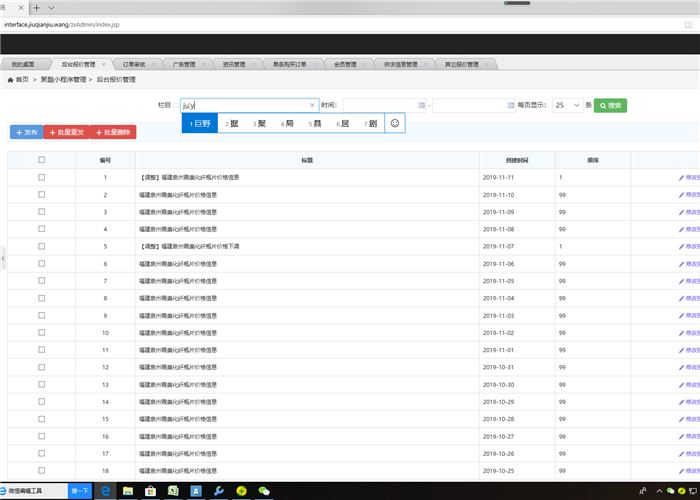Switch to the 会员管理 tab
The height and width of the screenshot is (500, 700).
point(344,64)
